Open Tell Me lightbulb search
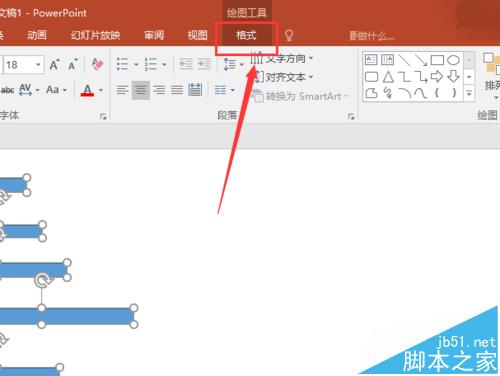The height and width of the screenshot is (376, 500). [289, 35]
